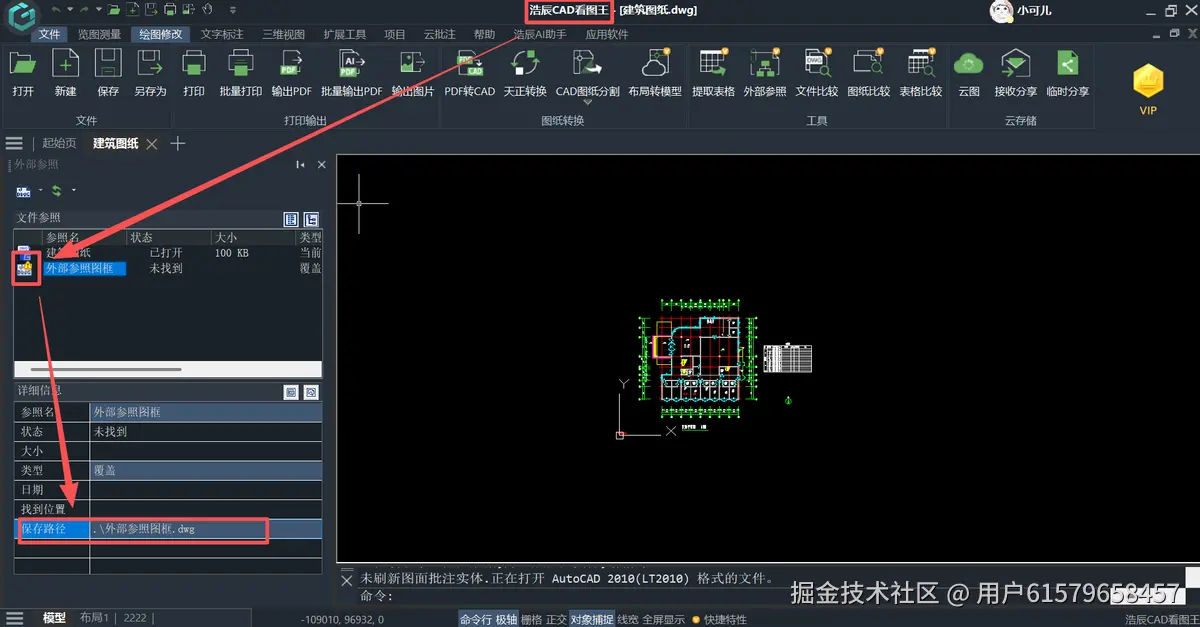Image resolution: width=1200 pixels, height=627 pixels.
Task: Click the 保存 save icon
Action: [108, 64]
